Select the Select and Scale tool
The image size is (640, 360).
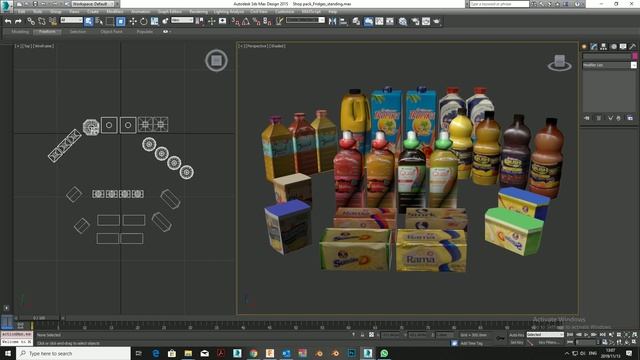coord(154,21)
